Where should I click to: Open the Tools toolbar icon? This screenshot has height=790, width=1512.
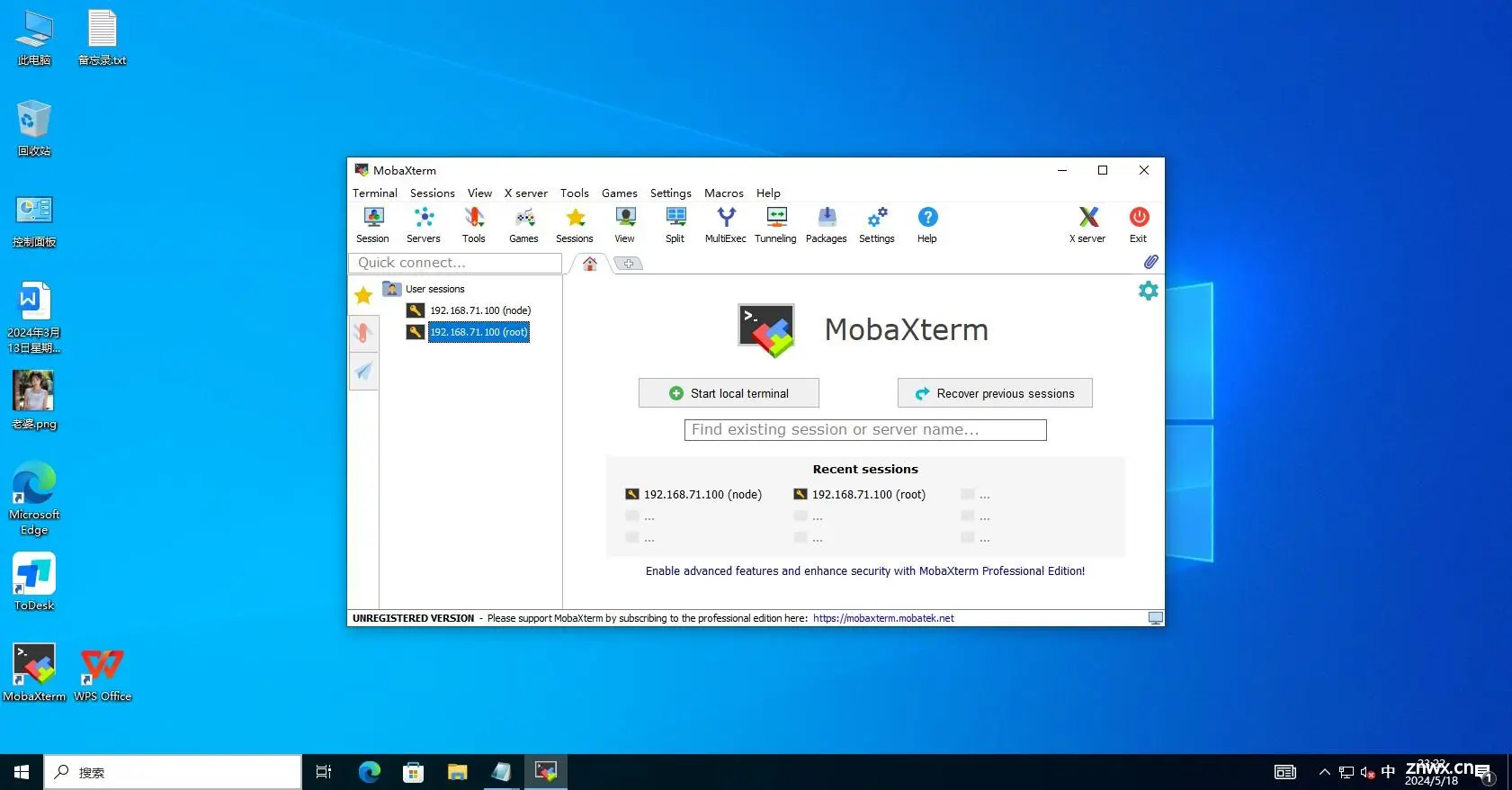click(x=474, y=225)
